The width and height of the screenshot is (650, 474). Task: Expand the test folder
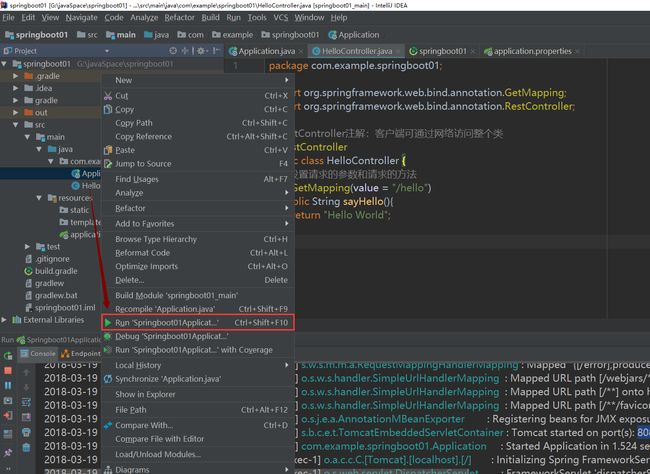[27, 247]
